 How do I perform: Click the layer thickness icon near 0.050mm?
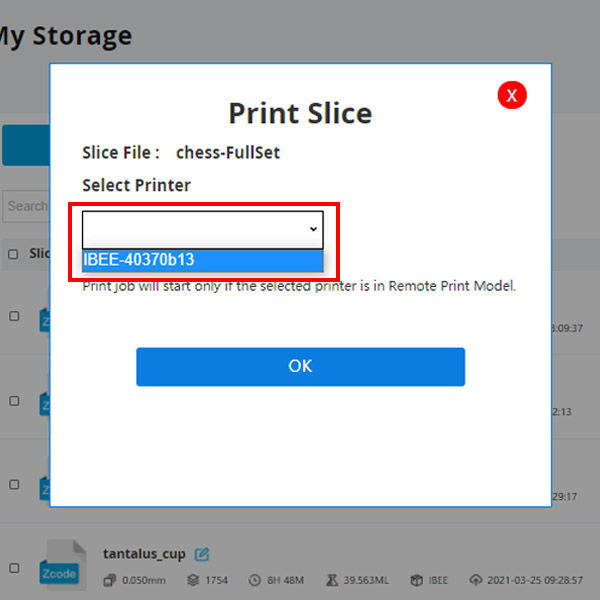pyautogui.click(x=109, y=580)
